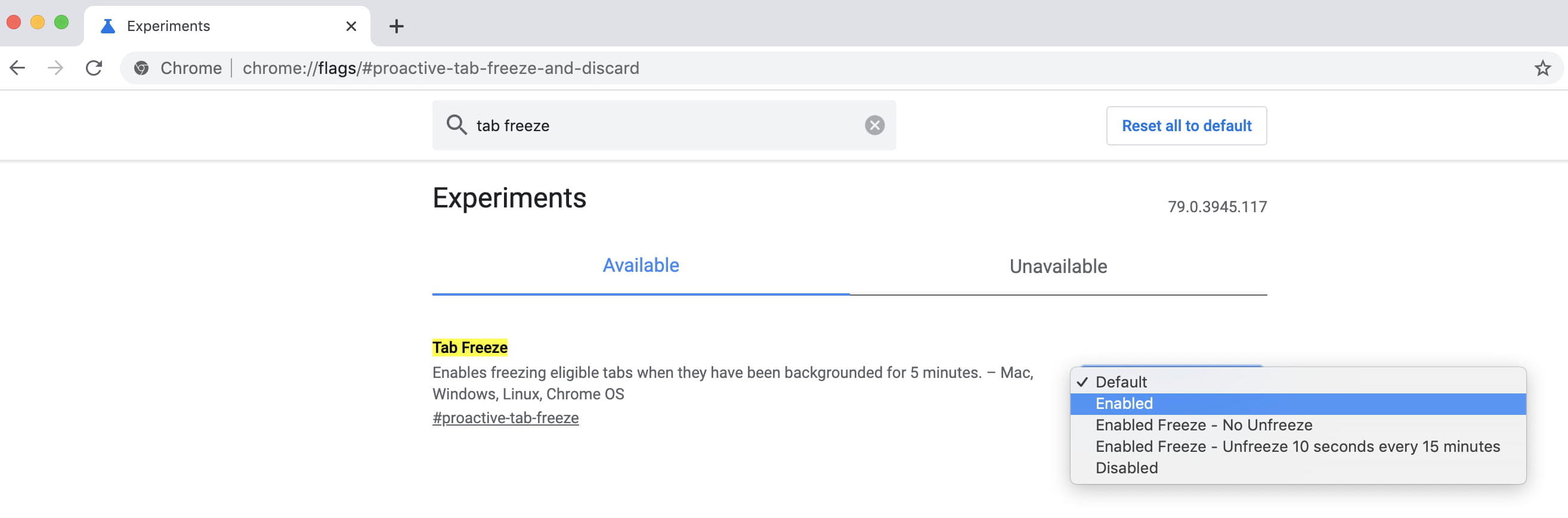
Task: Bookmark this page with the star icon
Action: (1542, 67)
